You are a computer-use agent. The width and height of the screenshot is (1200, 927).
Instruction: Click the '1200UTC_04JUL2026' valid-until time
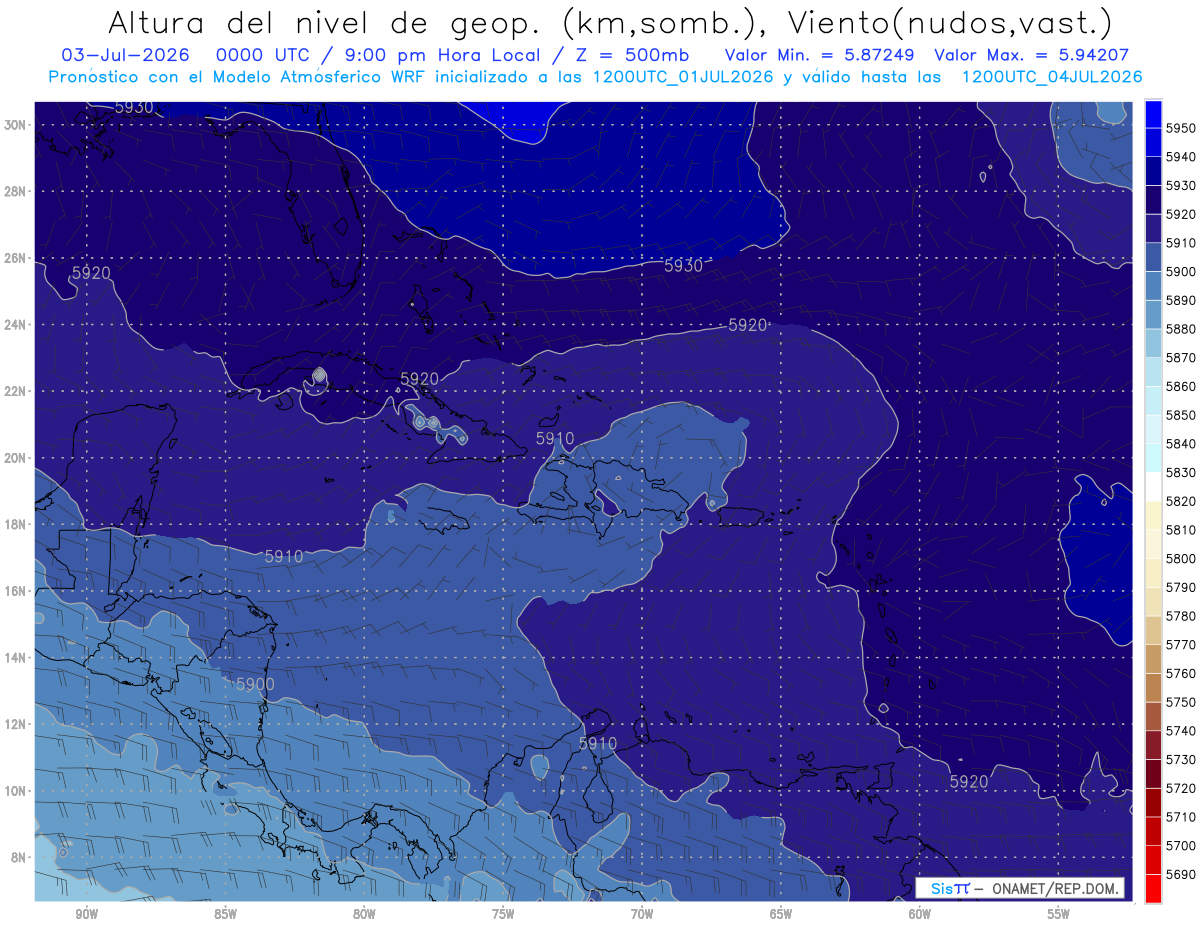(1052, 77)
